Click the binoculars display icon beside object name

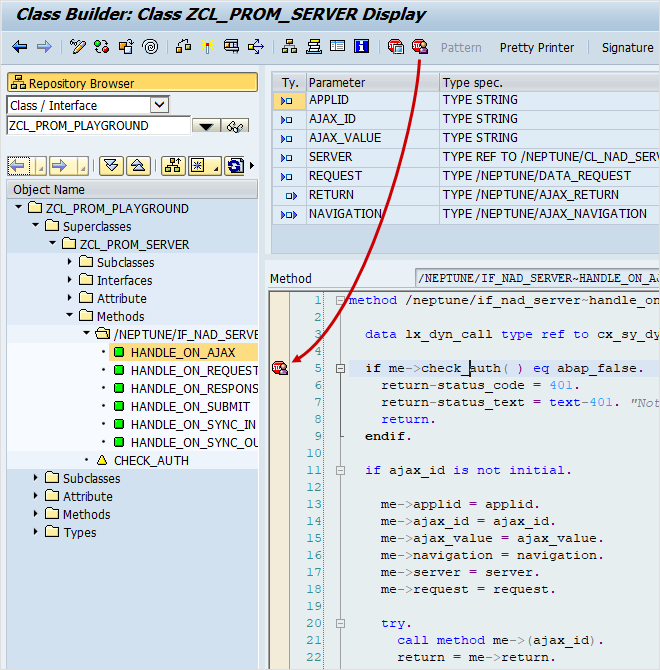pyautogui.click(x=236, y=126)
